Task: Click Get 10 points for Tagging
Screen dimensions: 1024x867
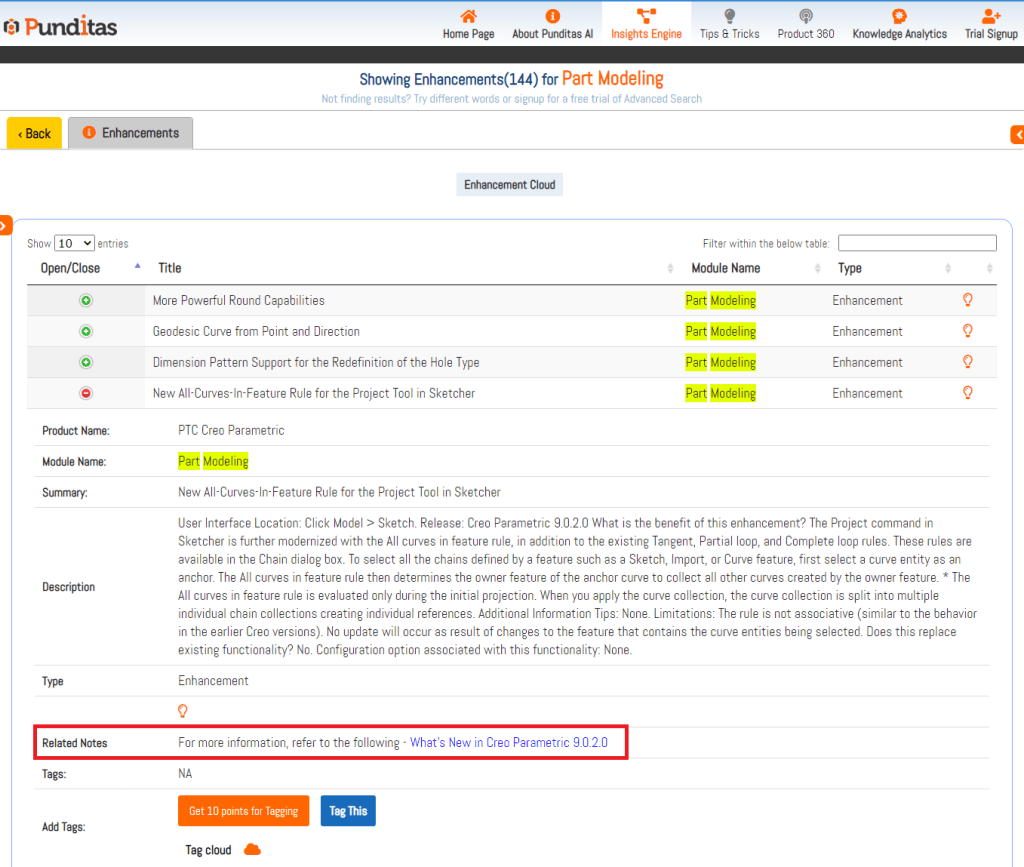Action: pos(243,811)
